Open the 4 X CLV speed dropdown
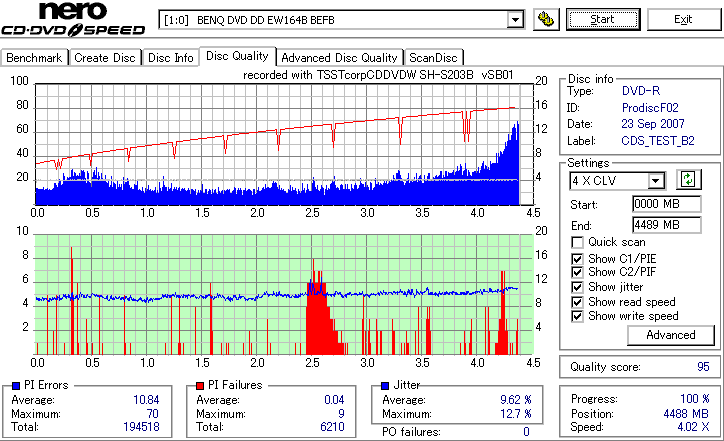Screen dimensions: 724x441 pyautogui.click(x=655, y=181)
